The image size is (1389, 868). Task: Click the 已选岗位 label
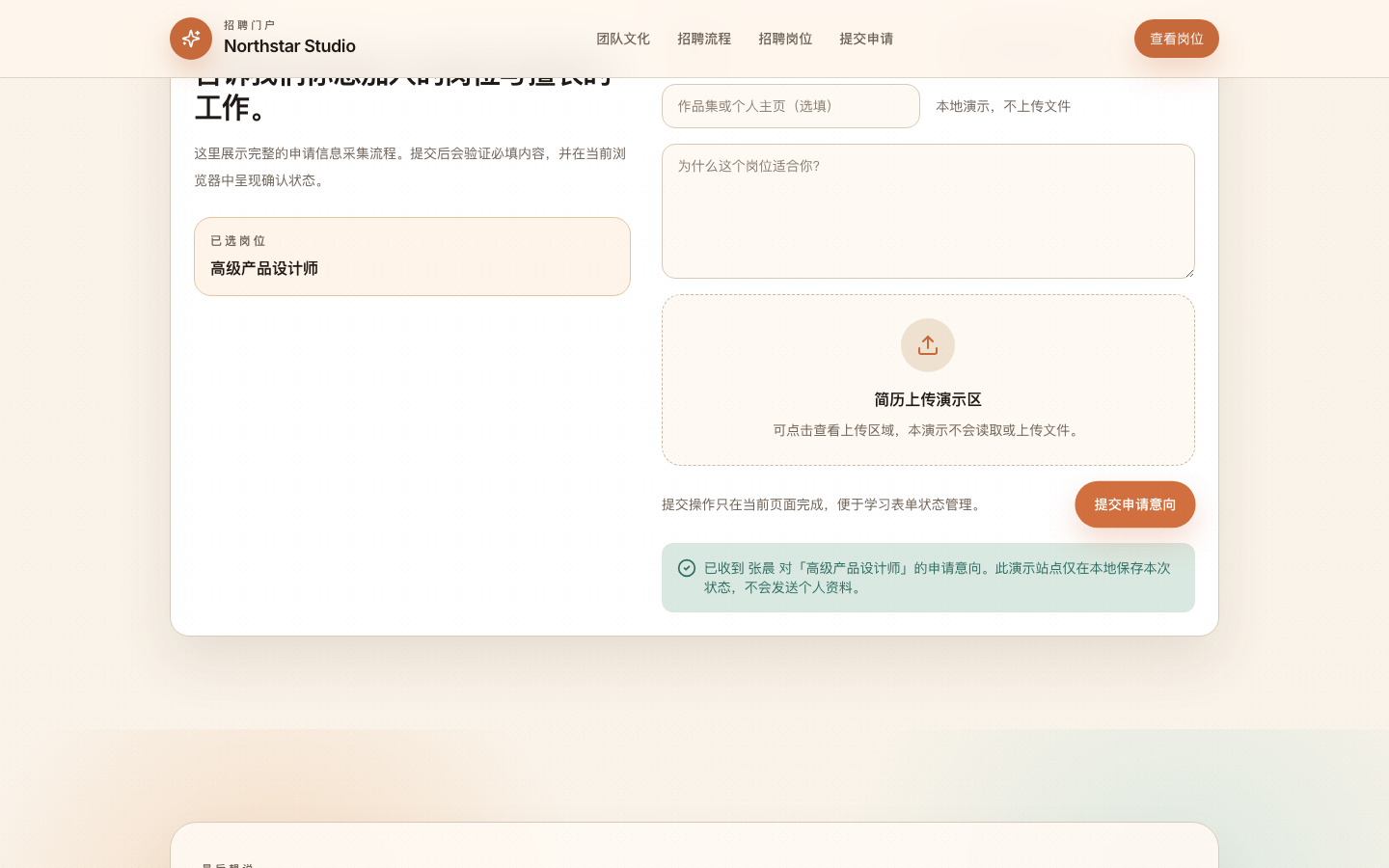point(238,241)
